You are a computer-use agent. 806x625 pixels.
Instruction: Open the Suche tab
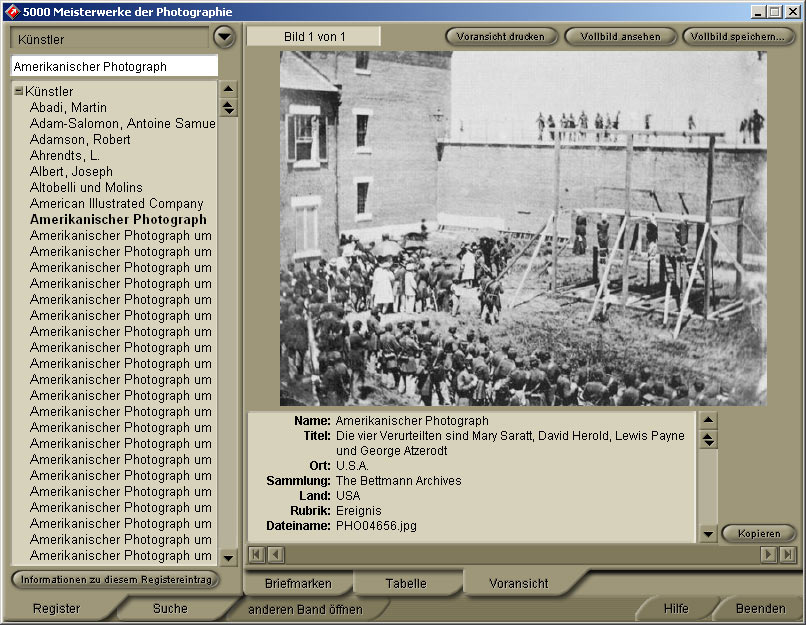pyautogui.click(x=170, y=608)
